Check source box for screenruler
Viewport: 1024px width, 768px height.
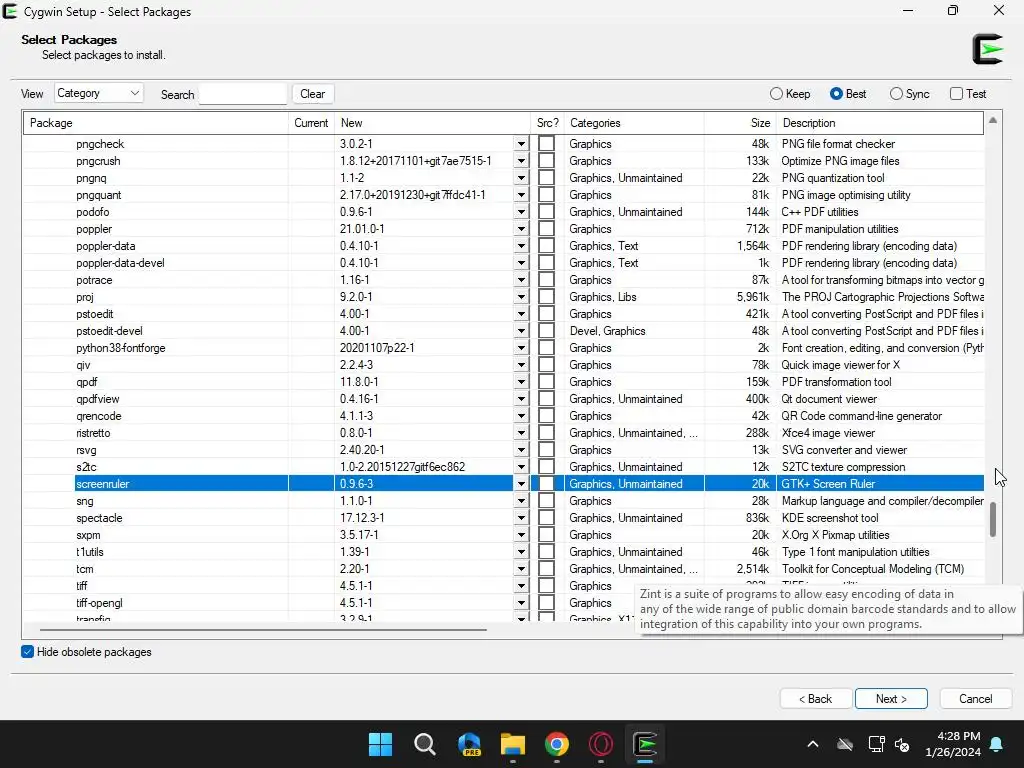[547, 484]
